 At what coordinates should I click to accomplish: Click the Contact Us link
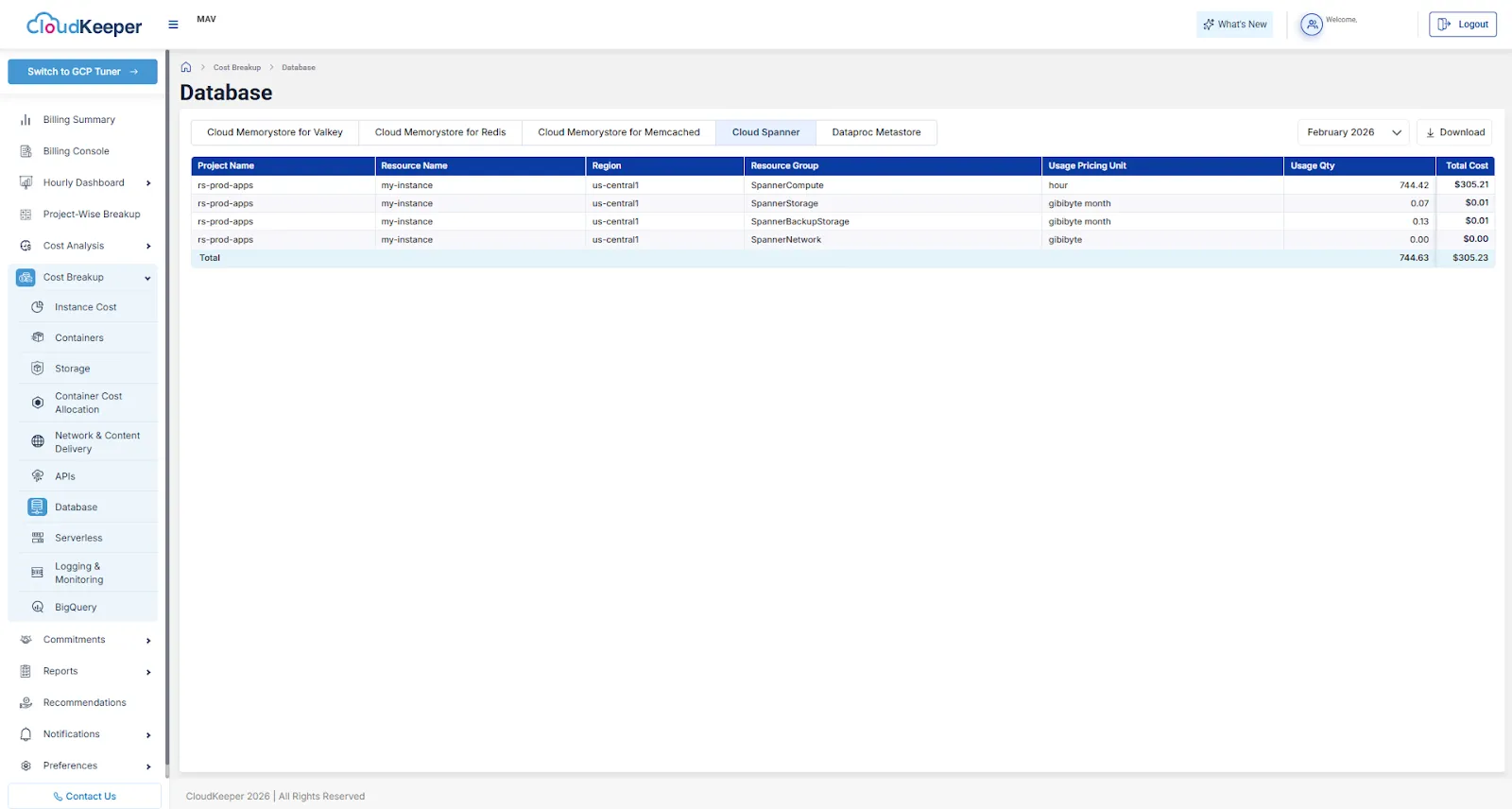pyautogui.click(x=84, y=796)
